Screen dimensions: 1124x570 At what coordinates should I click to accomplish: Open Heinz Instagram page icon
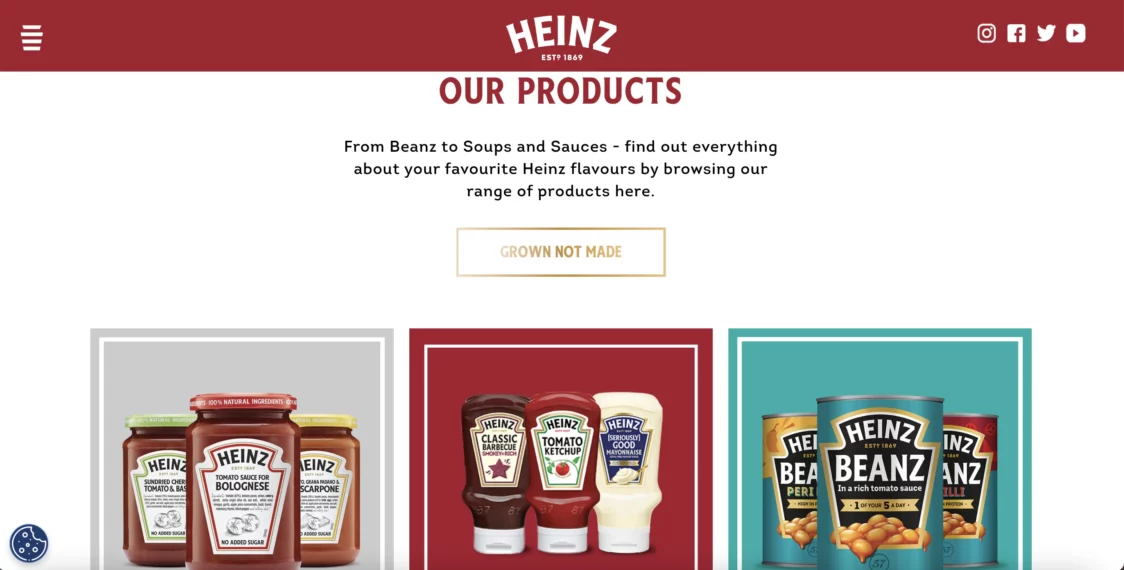point(986,33)
